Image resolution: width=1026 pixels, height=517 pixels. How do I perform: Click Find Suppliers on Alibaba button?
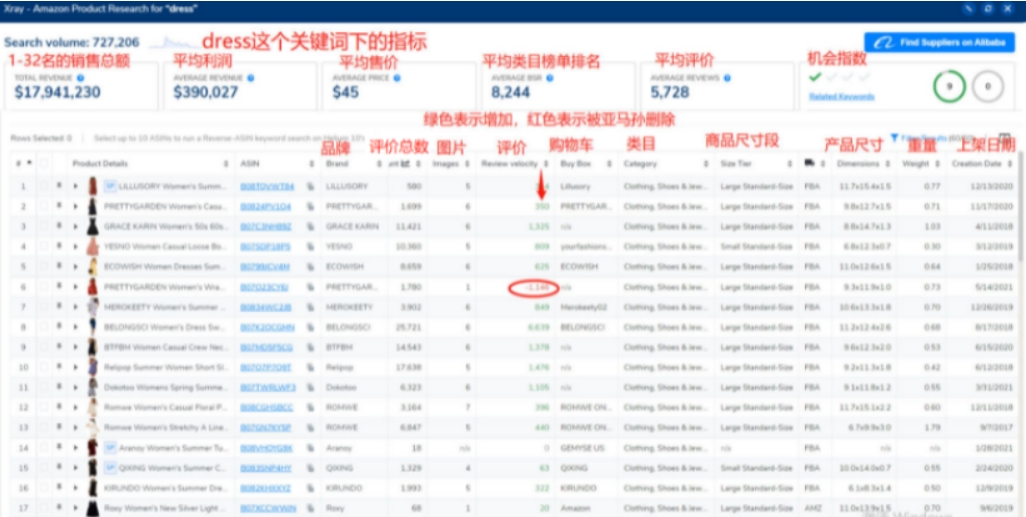pos(940,43)
